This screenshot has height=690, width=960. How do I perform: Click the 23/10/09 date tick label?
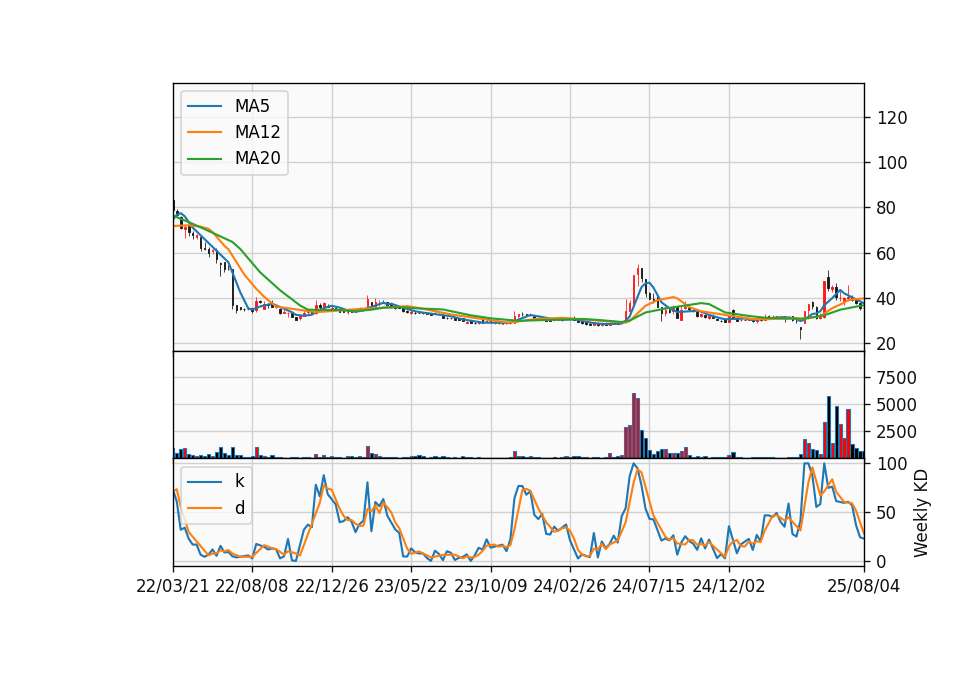(x=490, y=586)
